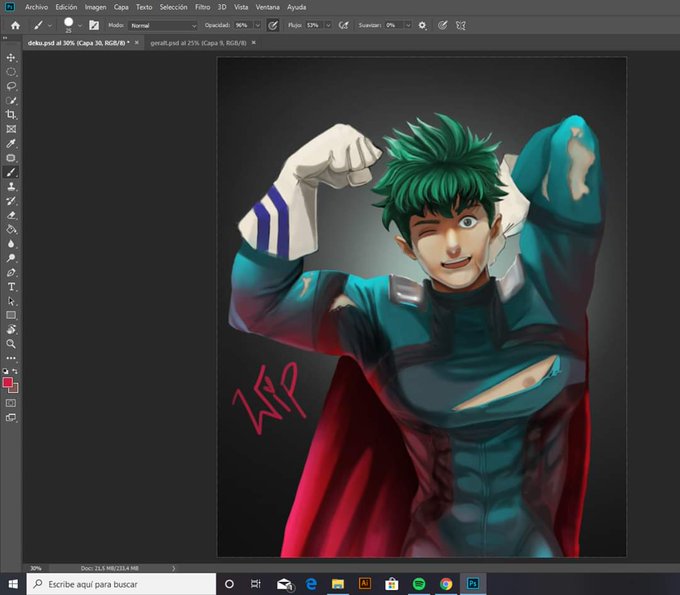The width and height of the screenshot is (680, 595).
Task: Go to the Home screen
Action: point(15,26)
